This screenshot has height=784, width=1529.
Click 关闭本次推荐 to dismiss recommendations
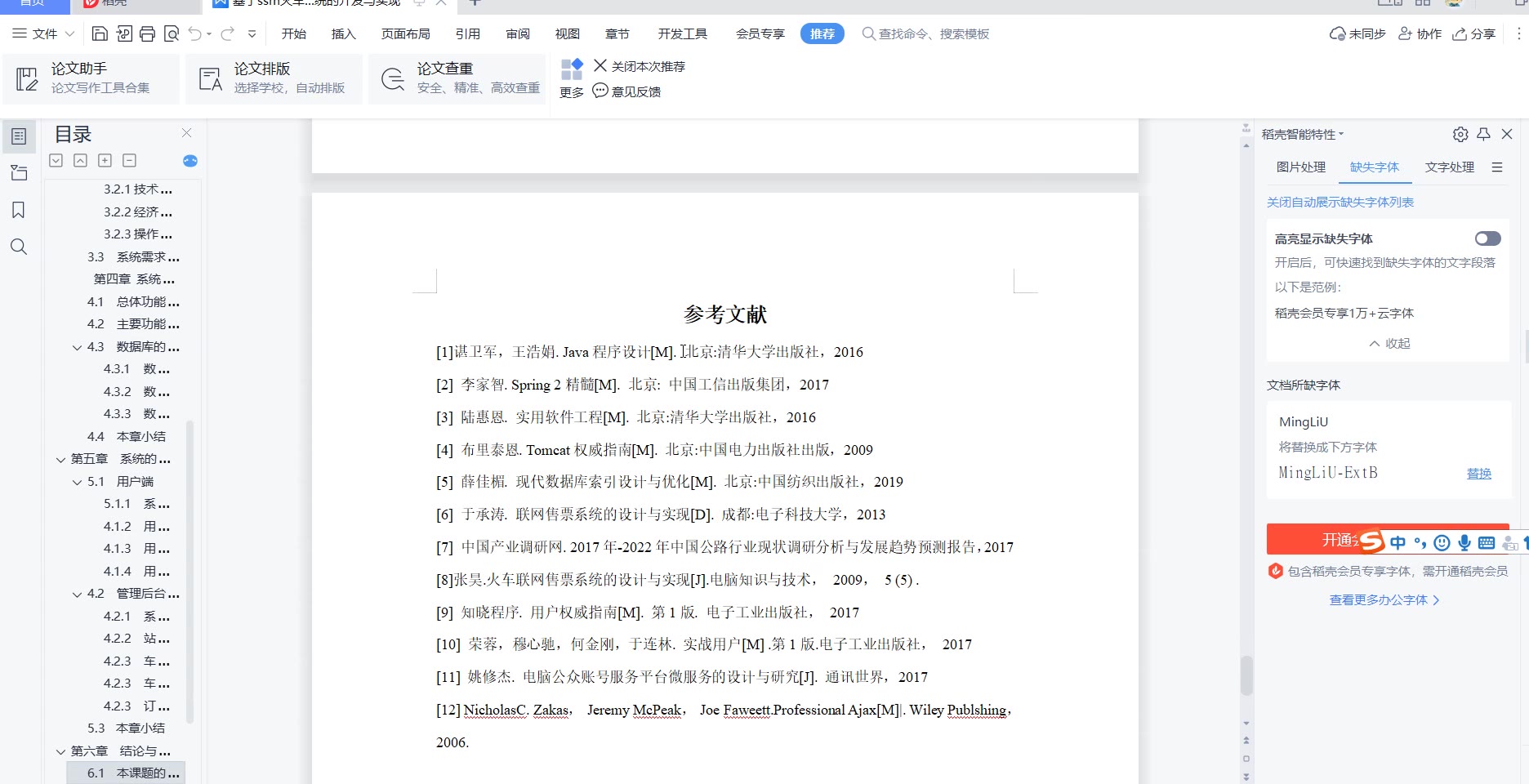[x=640, y=66]
